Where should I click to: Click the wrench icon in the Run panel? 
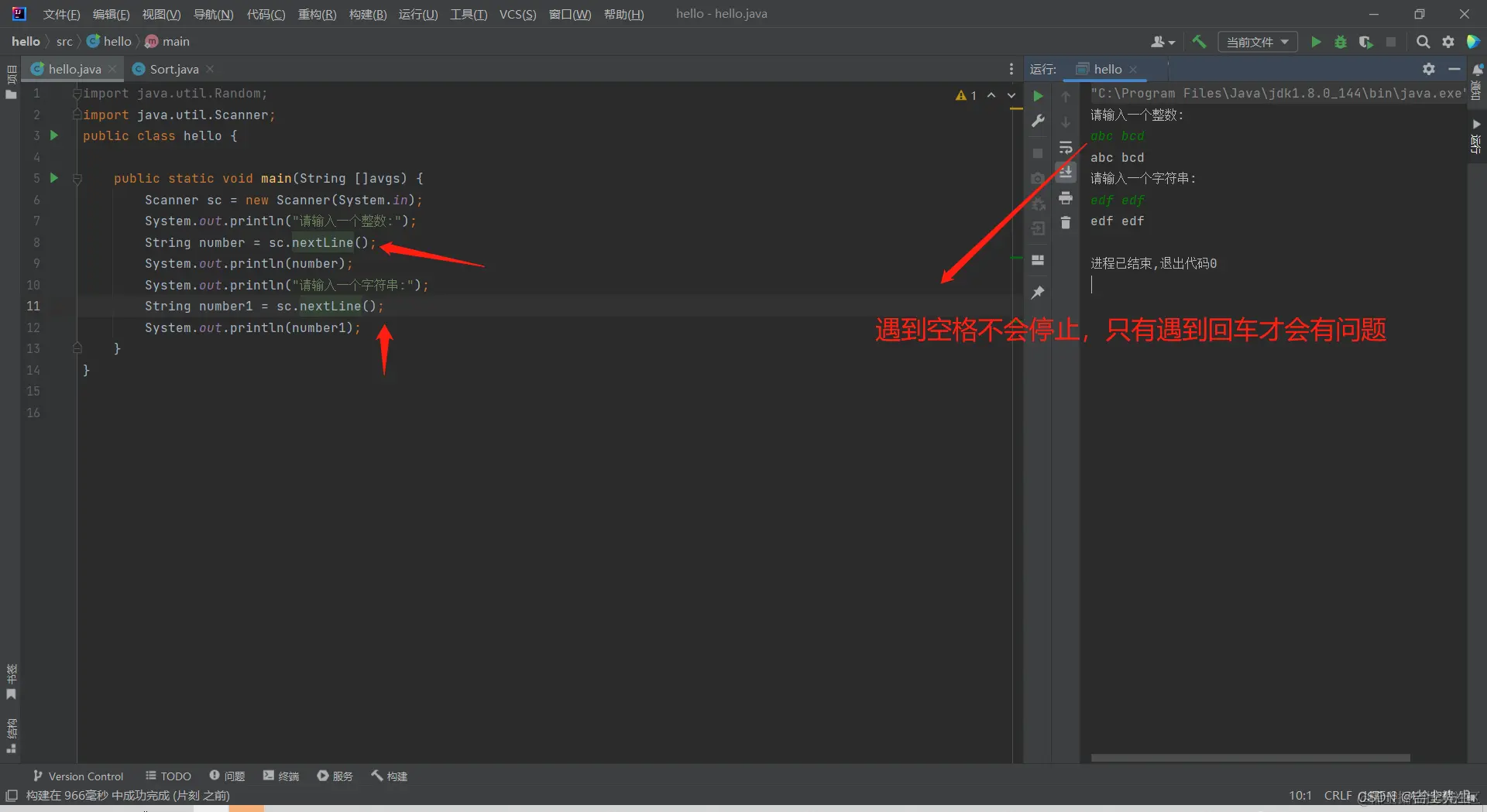tap(1039, 121)
